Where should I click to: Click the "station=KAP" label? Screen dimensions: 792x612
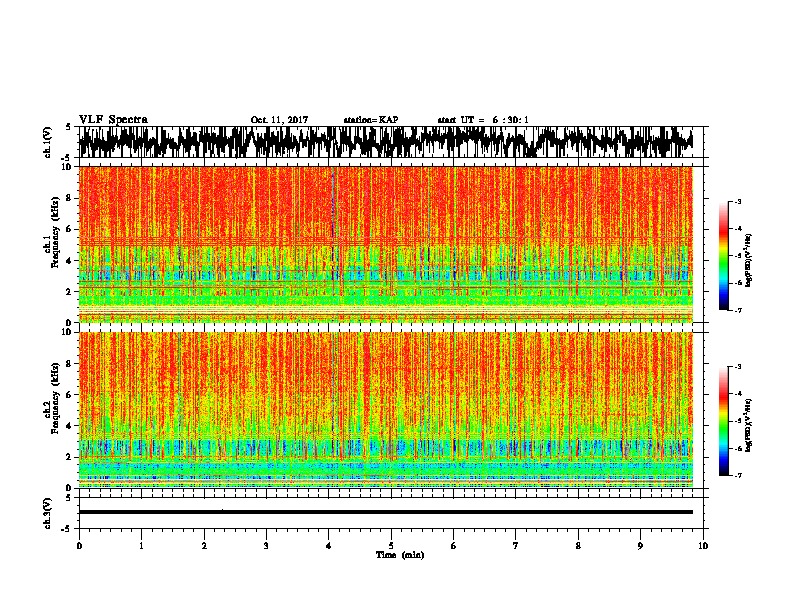tap(371, 120)
